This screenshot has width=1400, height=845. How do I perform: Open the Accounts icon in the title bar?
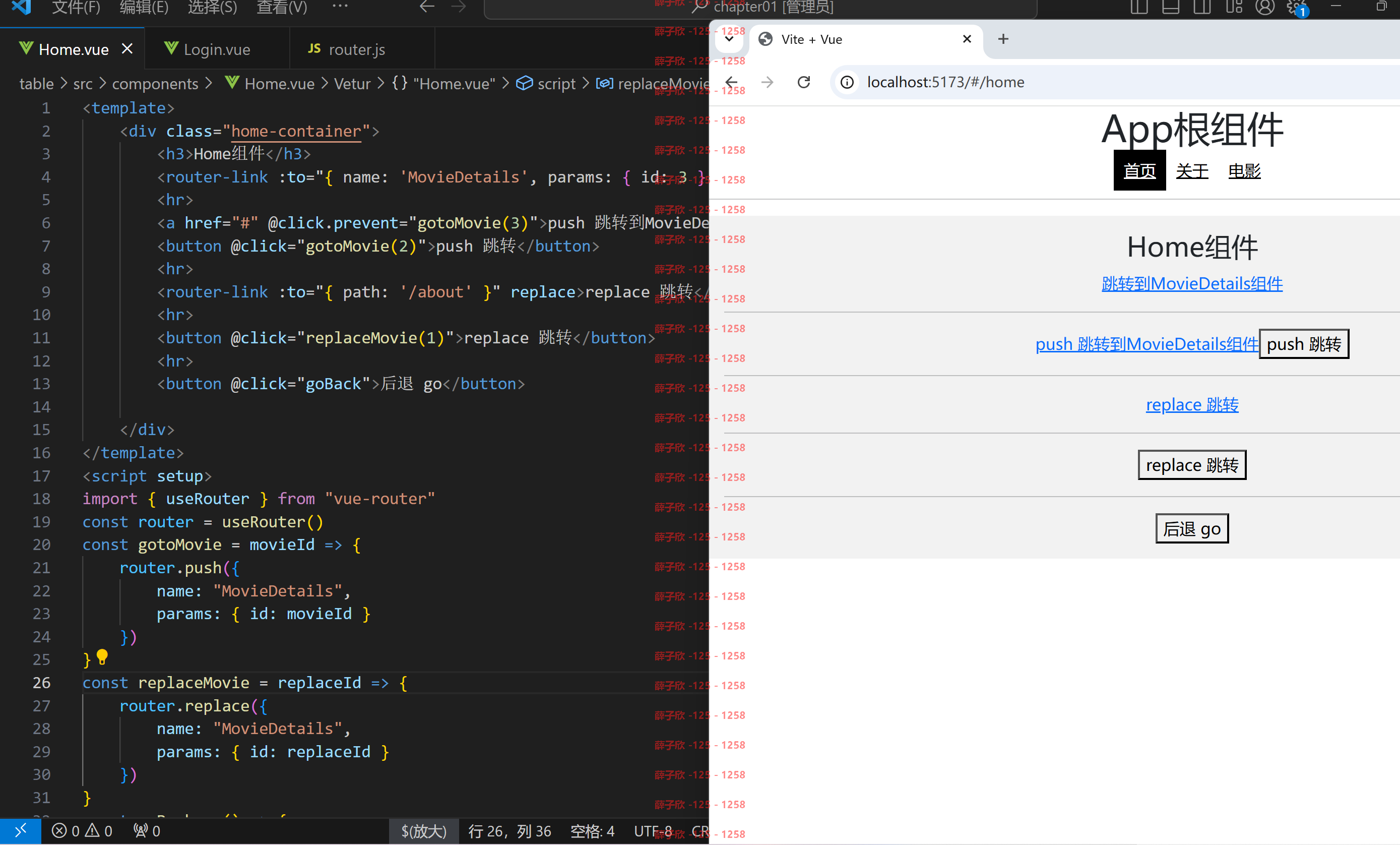pyautogui.click(x=1265, y=7)
